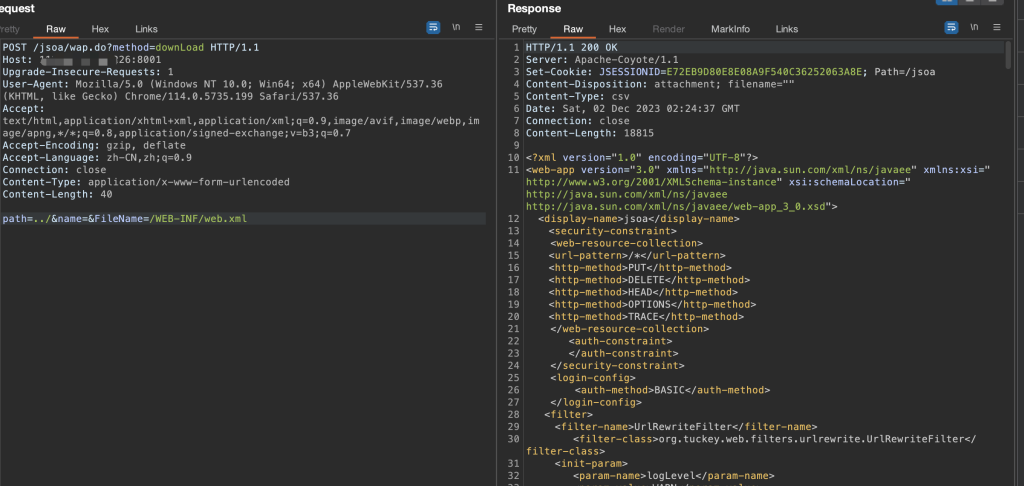Screen dimensions: 1024x486
Task: Click the opening <auth-constraint> tag line
Action: [620, 341]
